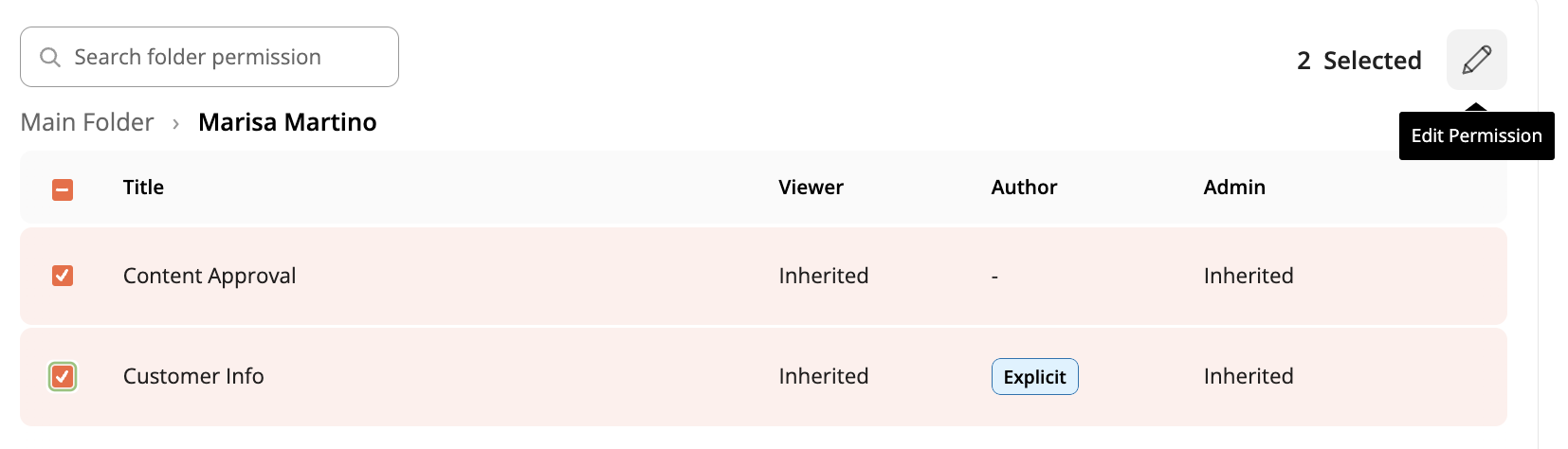The image size is (1568, 449).
Task: Select the Customer Info row title
Action: pyautogui.click(x=193, y=376)
